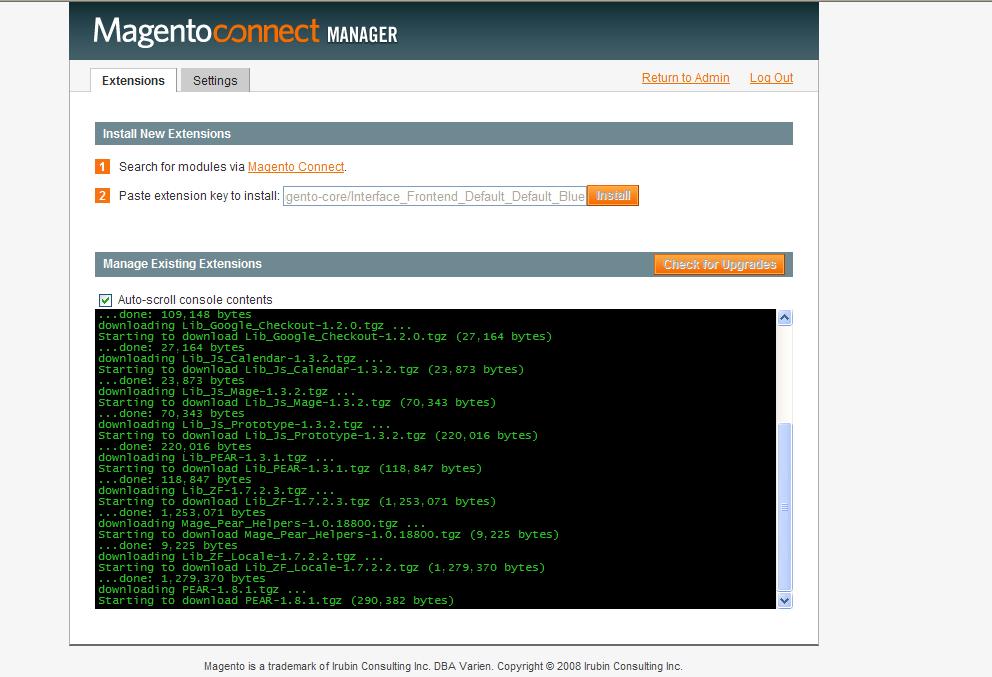Click console line 'downloading Mage_Pear_Helpers-1.0.18800.tgz ...'
The height and width of the screenshot is (677, 992).
click(x=262, y=523)
